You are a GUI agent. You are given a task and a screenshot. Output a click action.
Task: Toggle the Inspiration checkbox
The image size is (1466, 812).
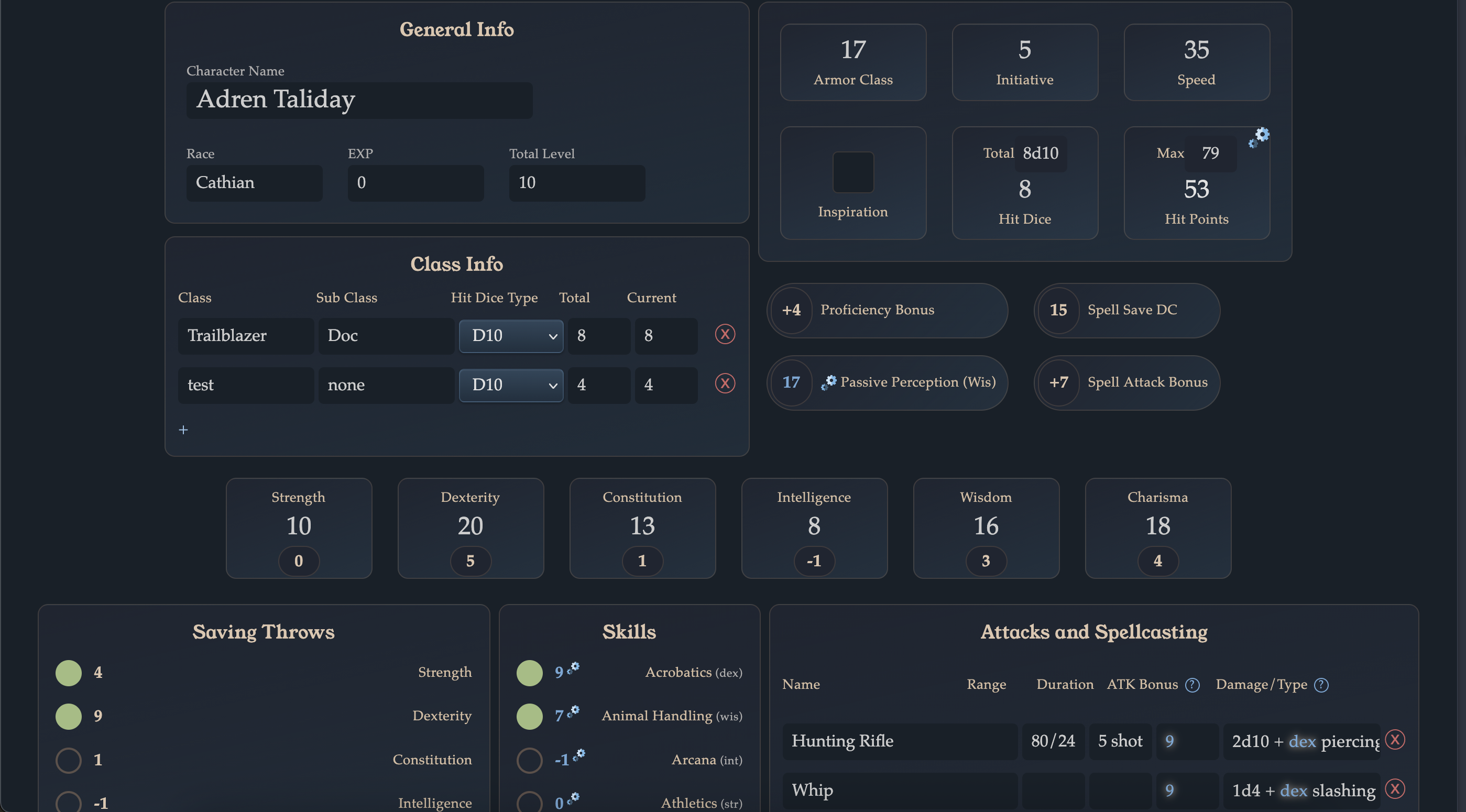[852, 172]
